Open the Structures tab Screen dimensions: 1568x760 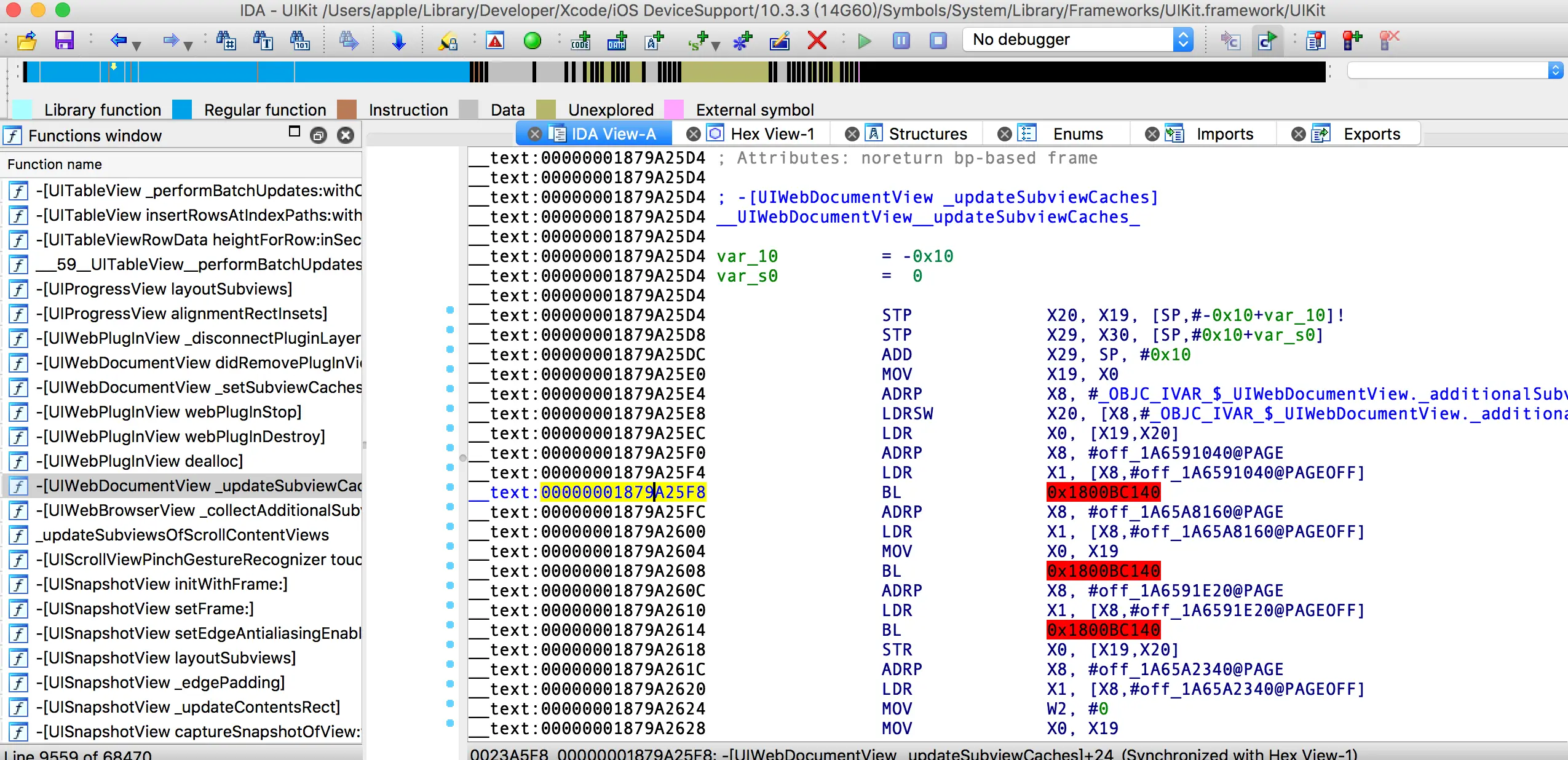click(x=927, y=134)
